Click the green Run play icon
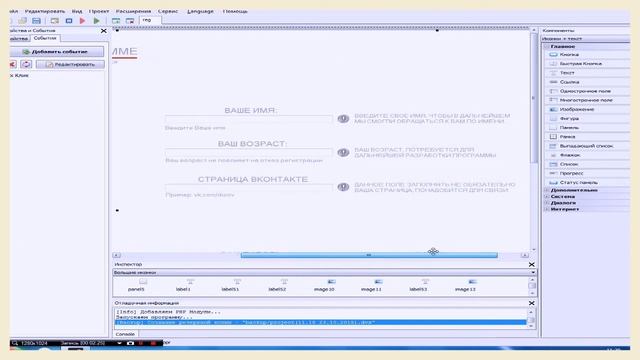Viewport: 640px width, 360px height. 96,21
